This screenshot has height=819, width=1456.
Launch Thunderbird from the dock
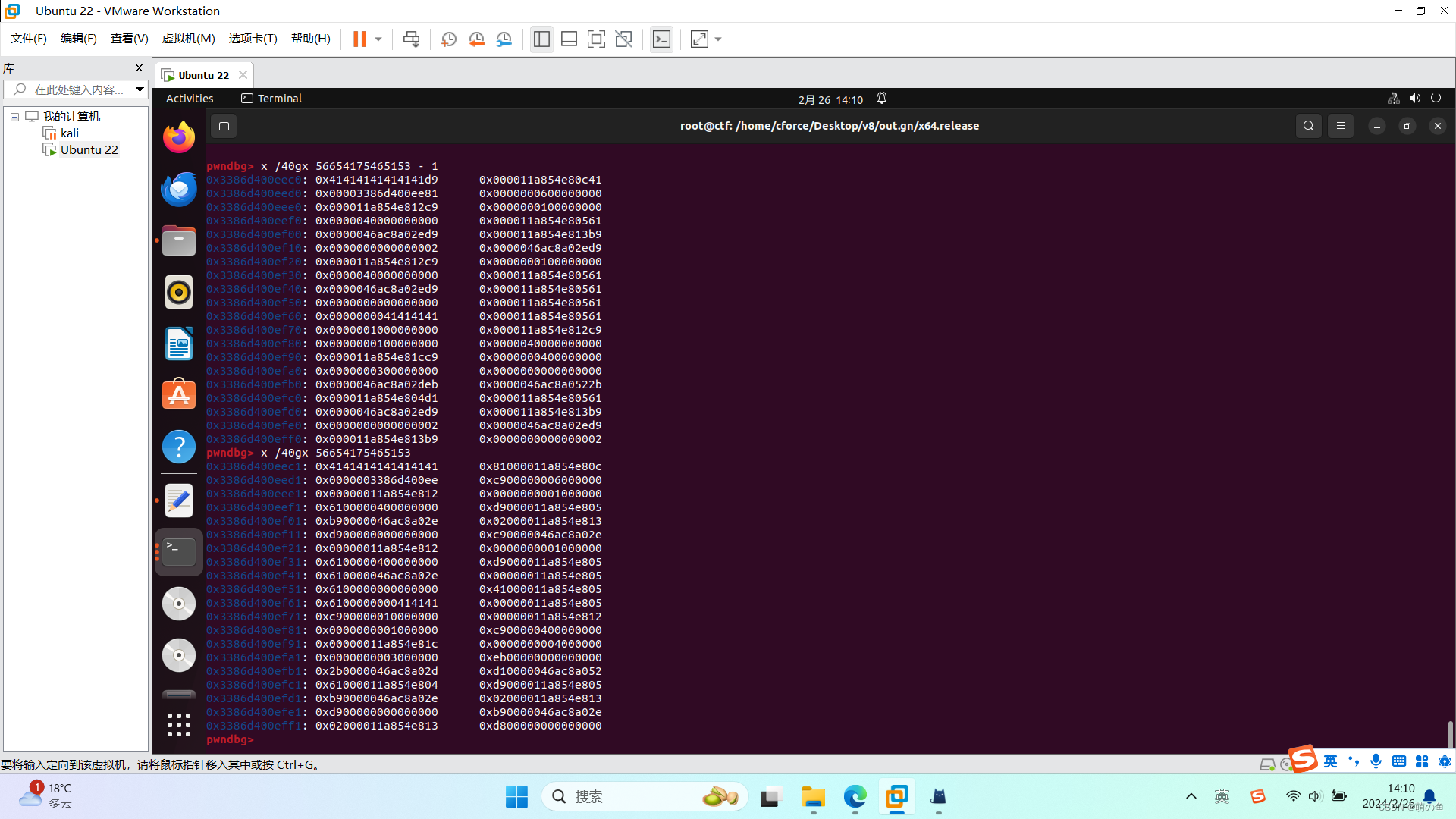[179, 189]
